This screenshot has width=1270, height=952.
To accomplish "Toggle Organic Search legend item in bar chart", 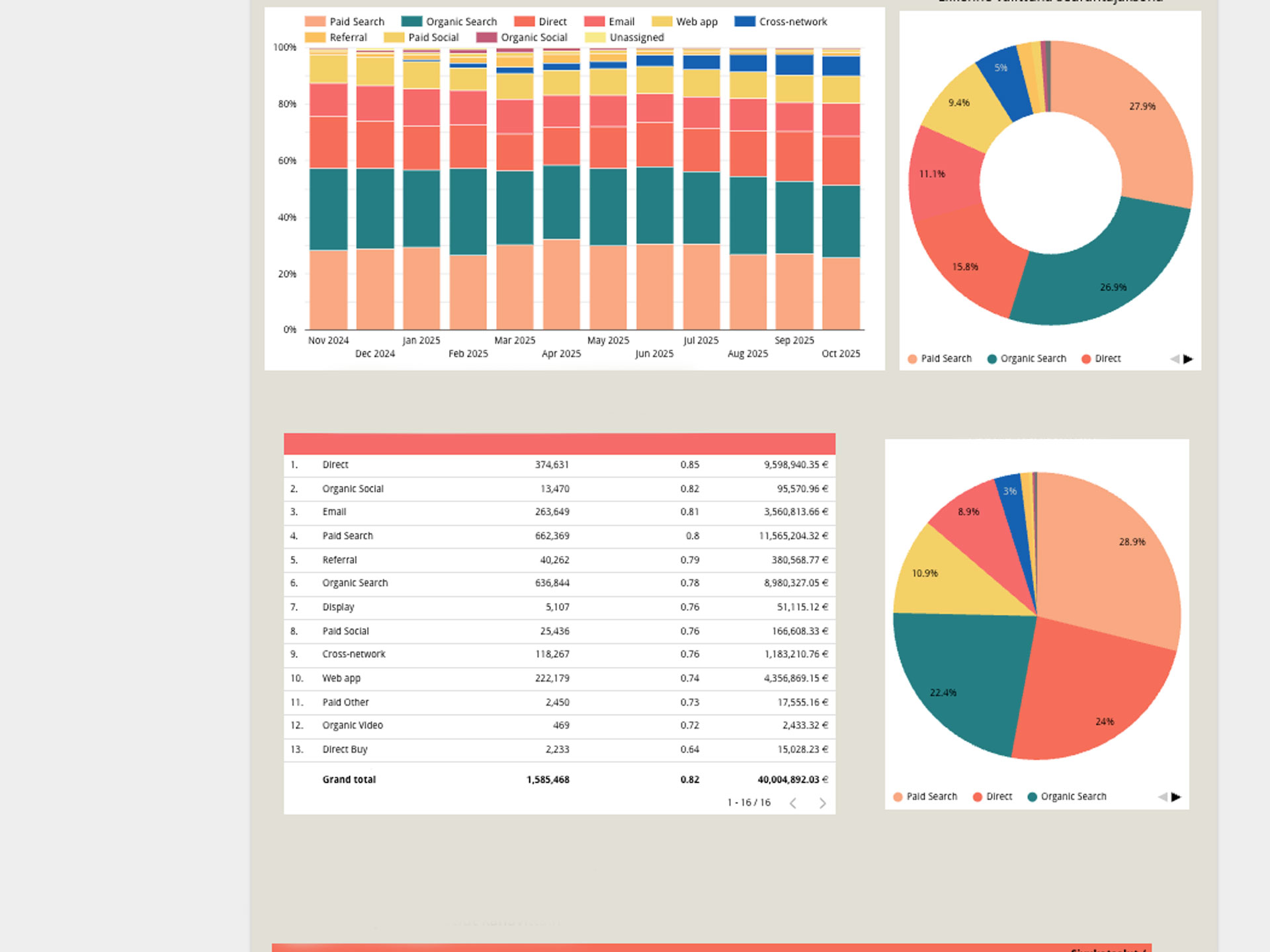I will [x=460, y=21].
